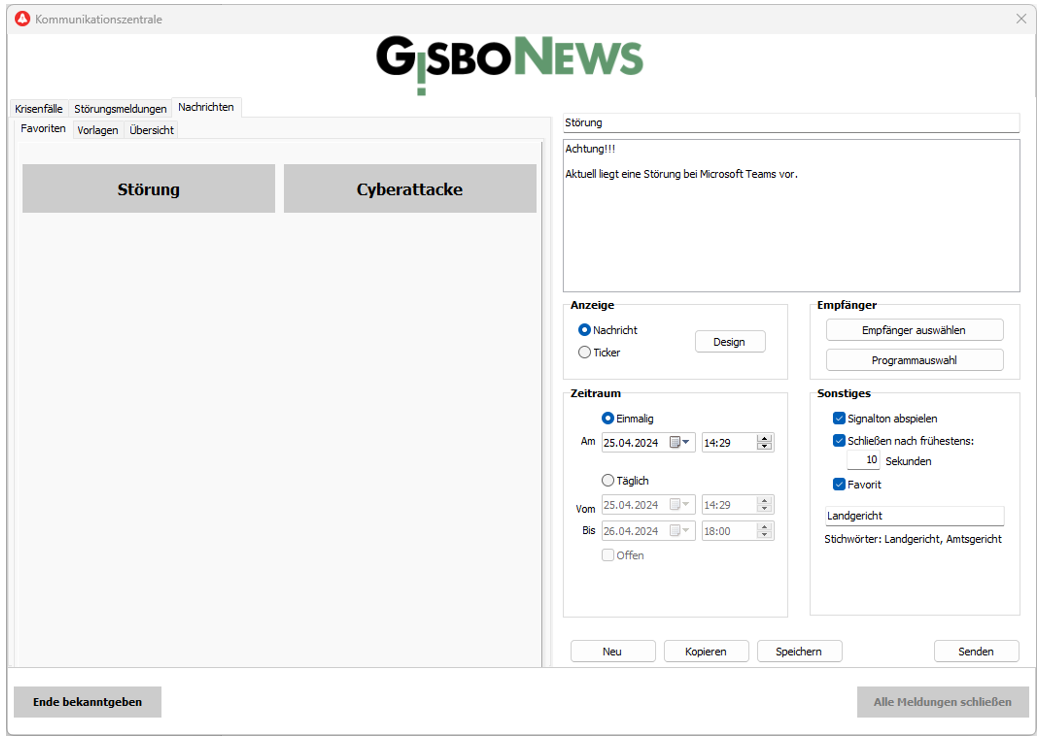
Task: Click Ende bekanntgeben button
Action: click(x=88, y=702)
